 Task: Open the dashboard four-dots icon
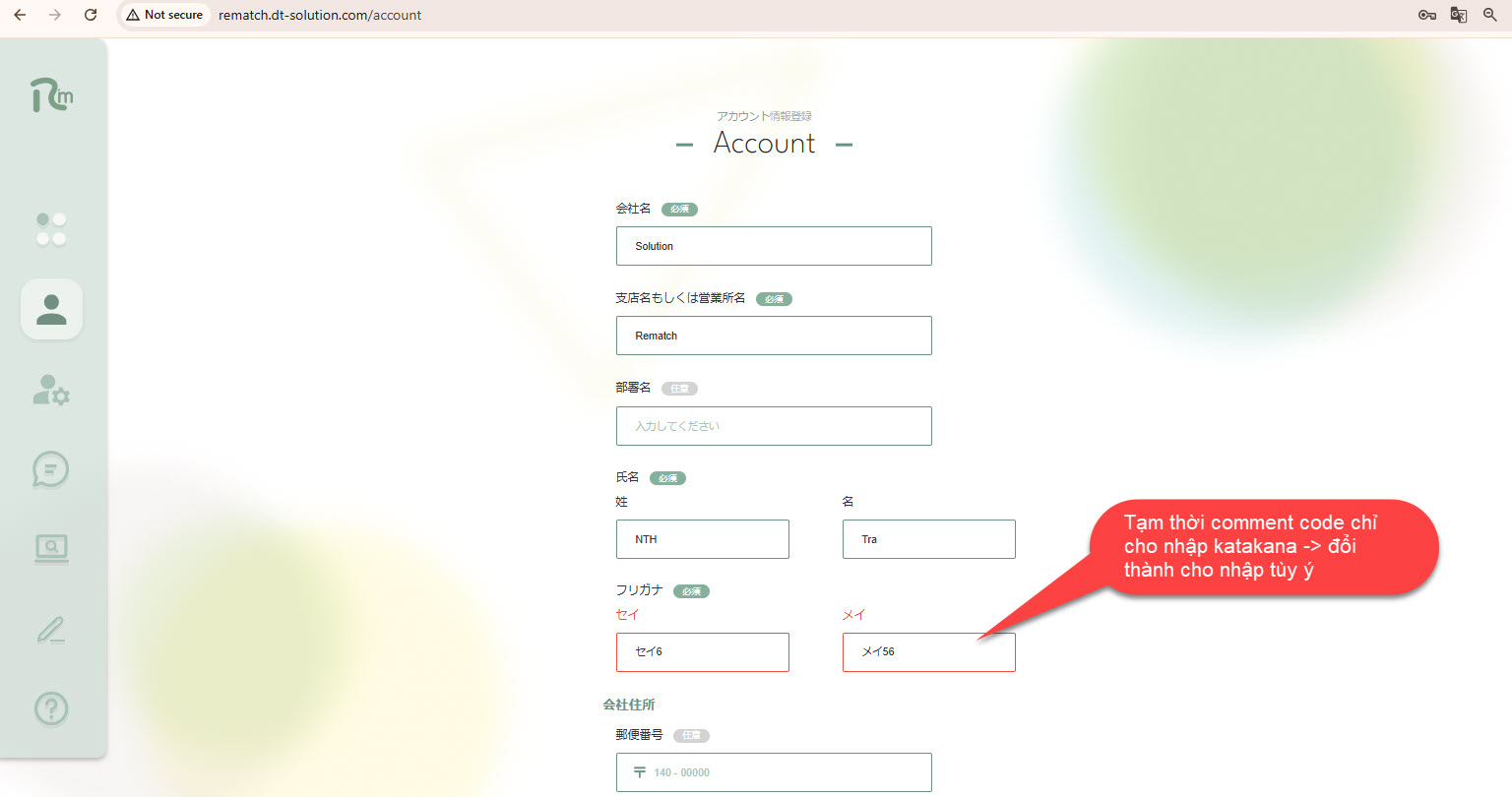pyautogui.click(x=51, y=229)
